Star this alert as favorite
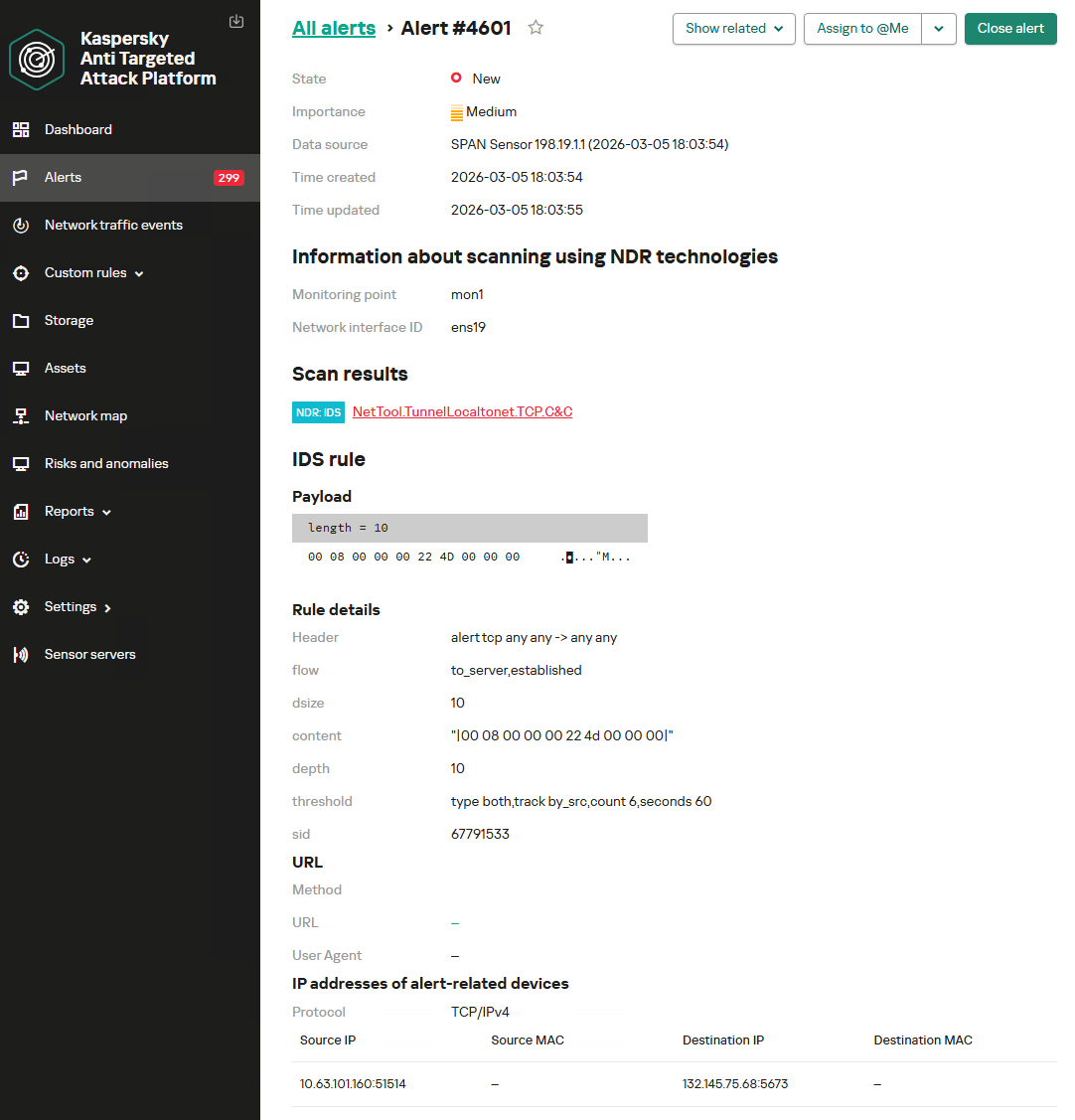 [536, 28]
